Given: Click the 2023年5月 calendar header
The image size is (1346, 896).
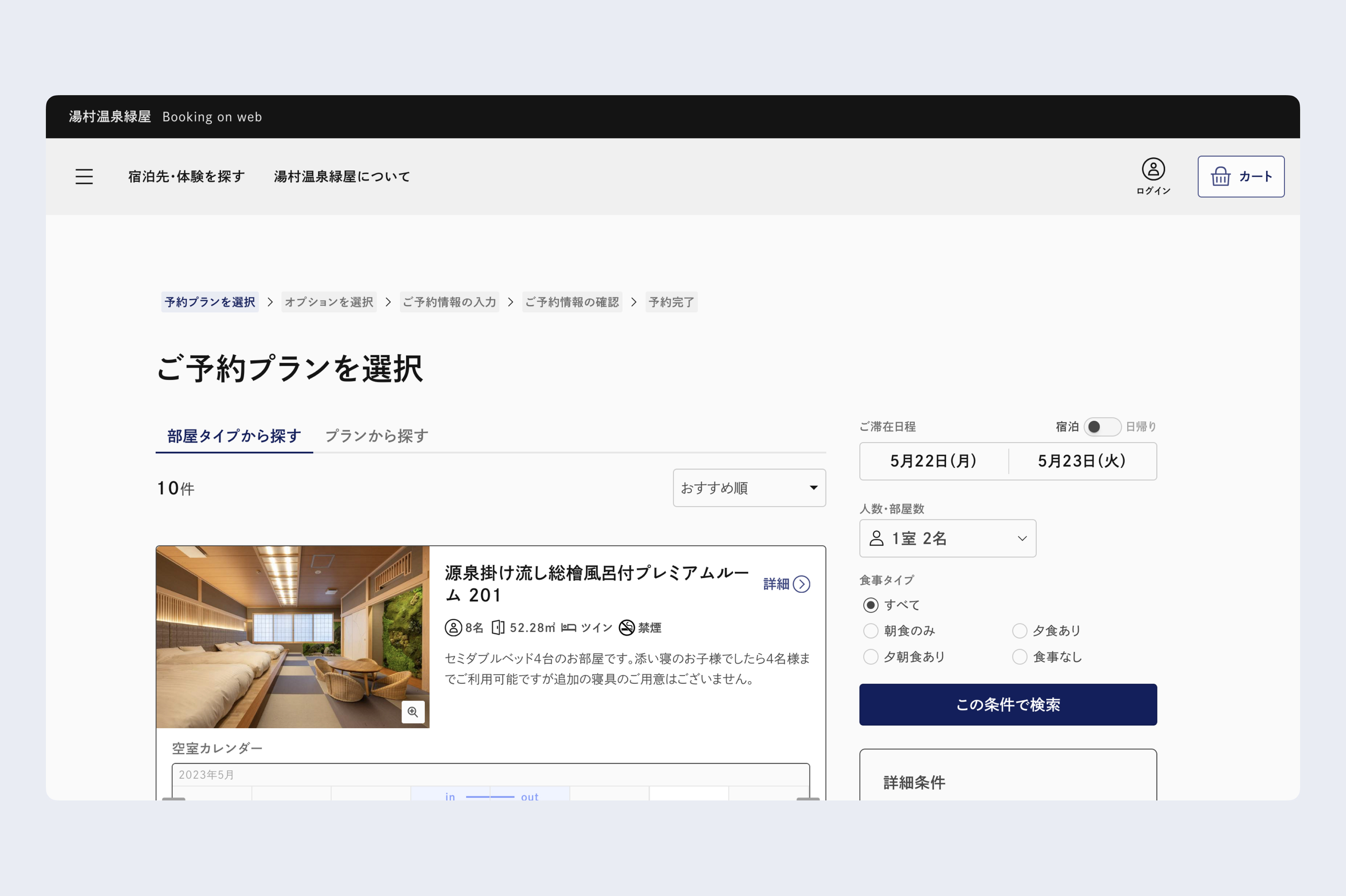Looking at the screenshot, I should click(206, 775).
